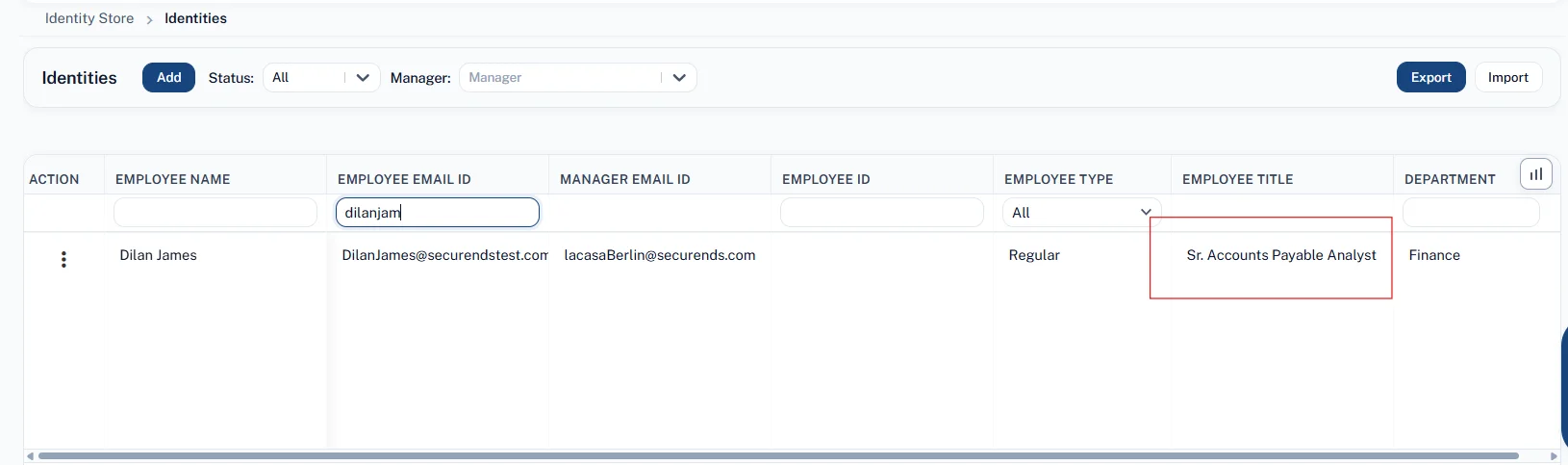
Task: Sort by the Employee Title column header
Action: [1238, 179]
